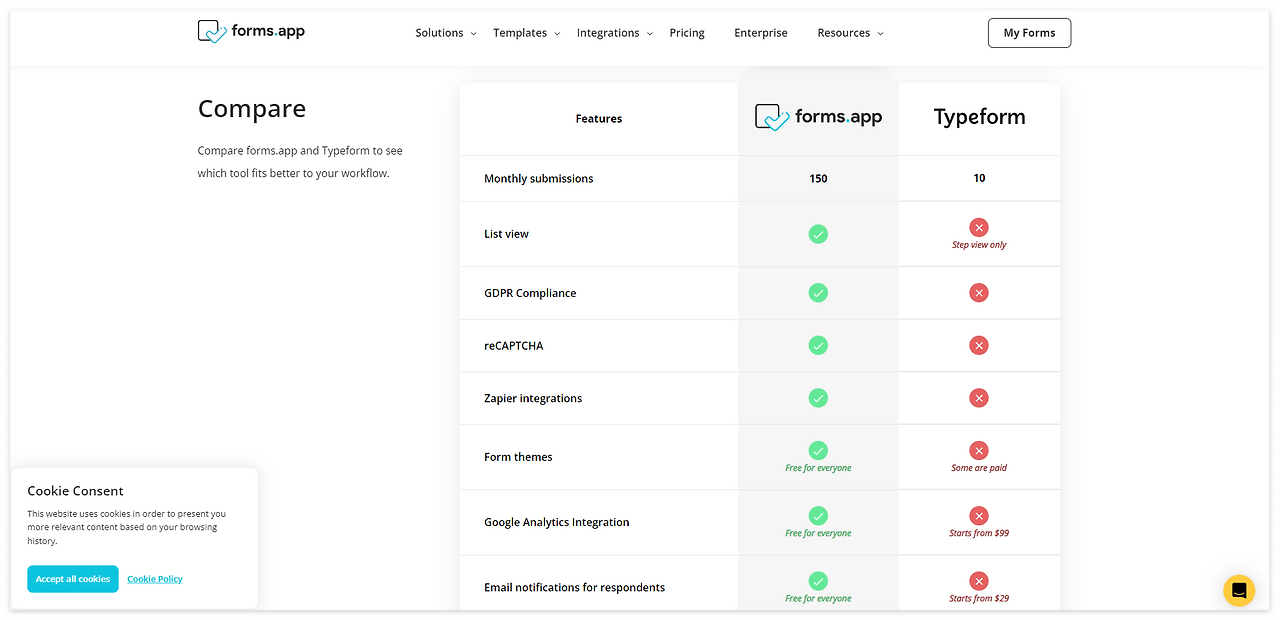1280x620 pixels.
Task: Open the Pricing page
Action: coord(687,33)
